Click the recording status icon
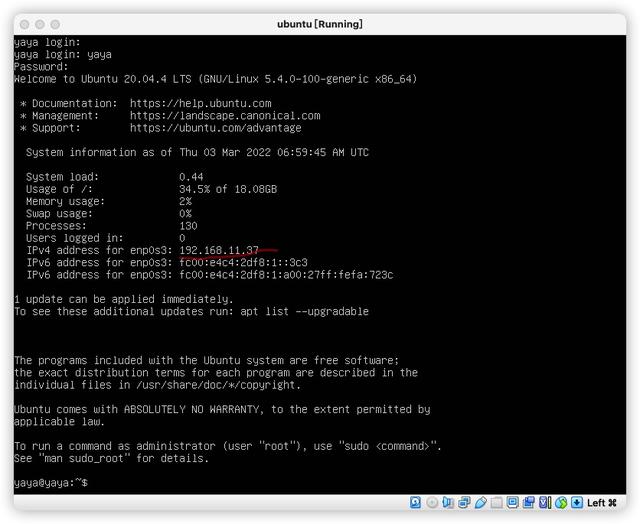This screenshot has height=524, width=640. pos(529,502)
